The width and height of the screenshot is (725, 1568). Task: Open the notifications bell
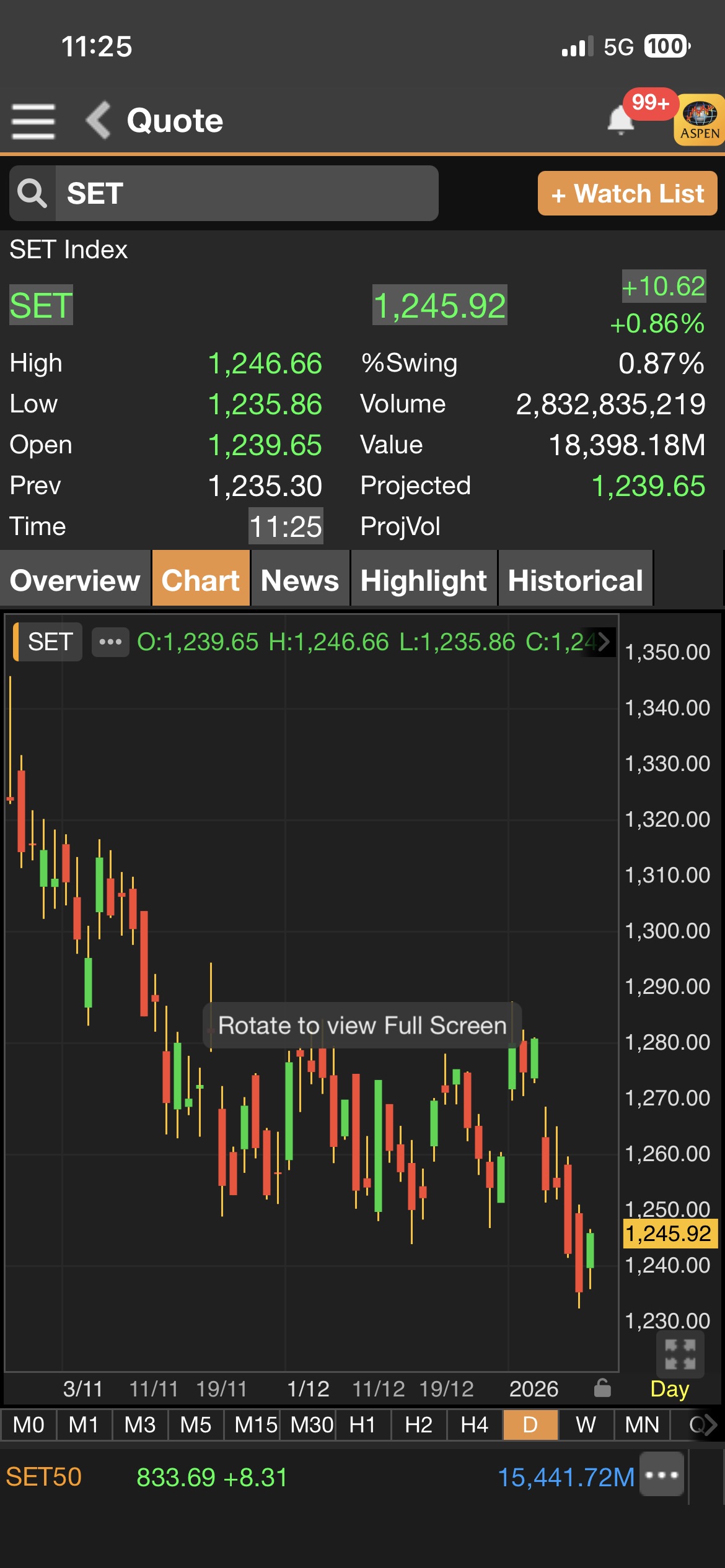pos(620,120)
